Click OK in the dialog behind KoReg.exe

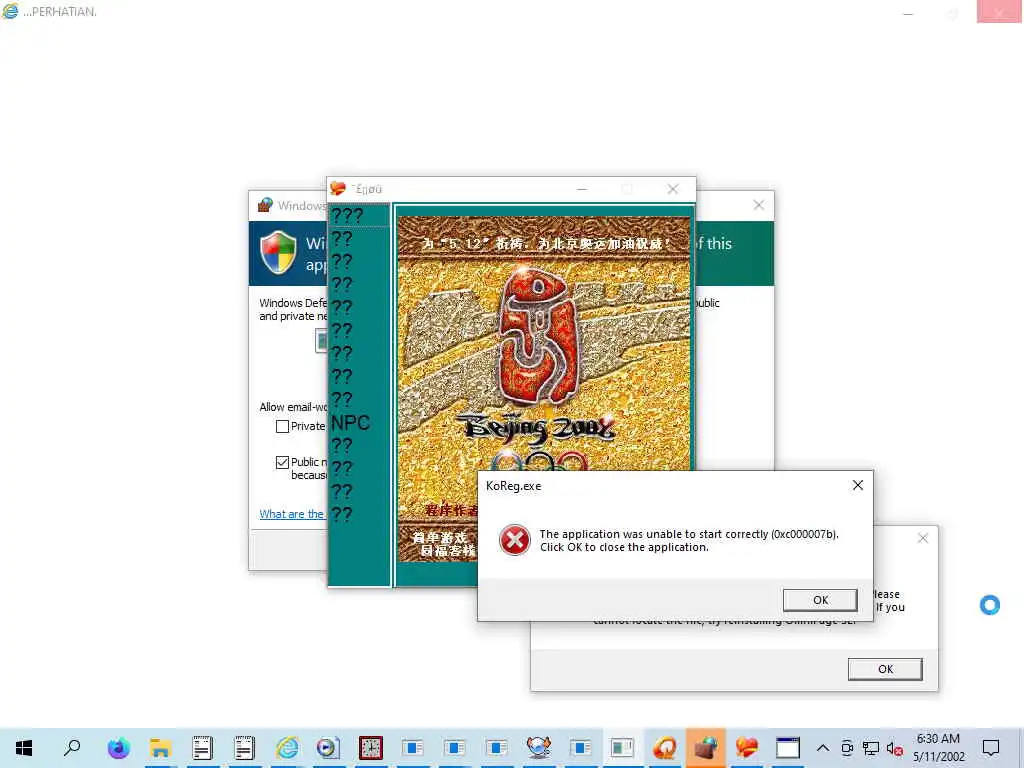click(885, 669)
